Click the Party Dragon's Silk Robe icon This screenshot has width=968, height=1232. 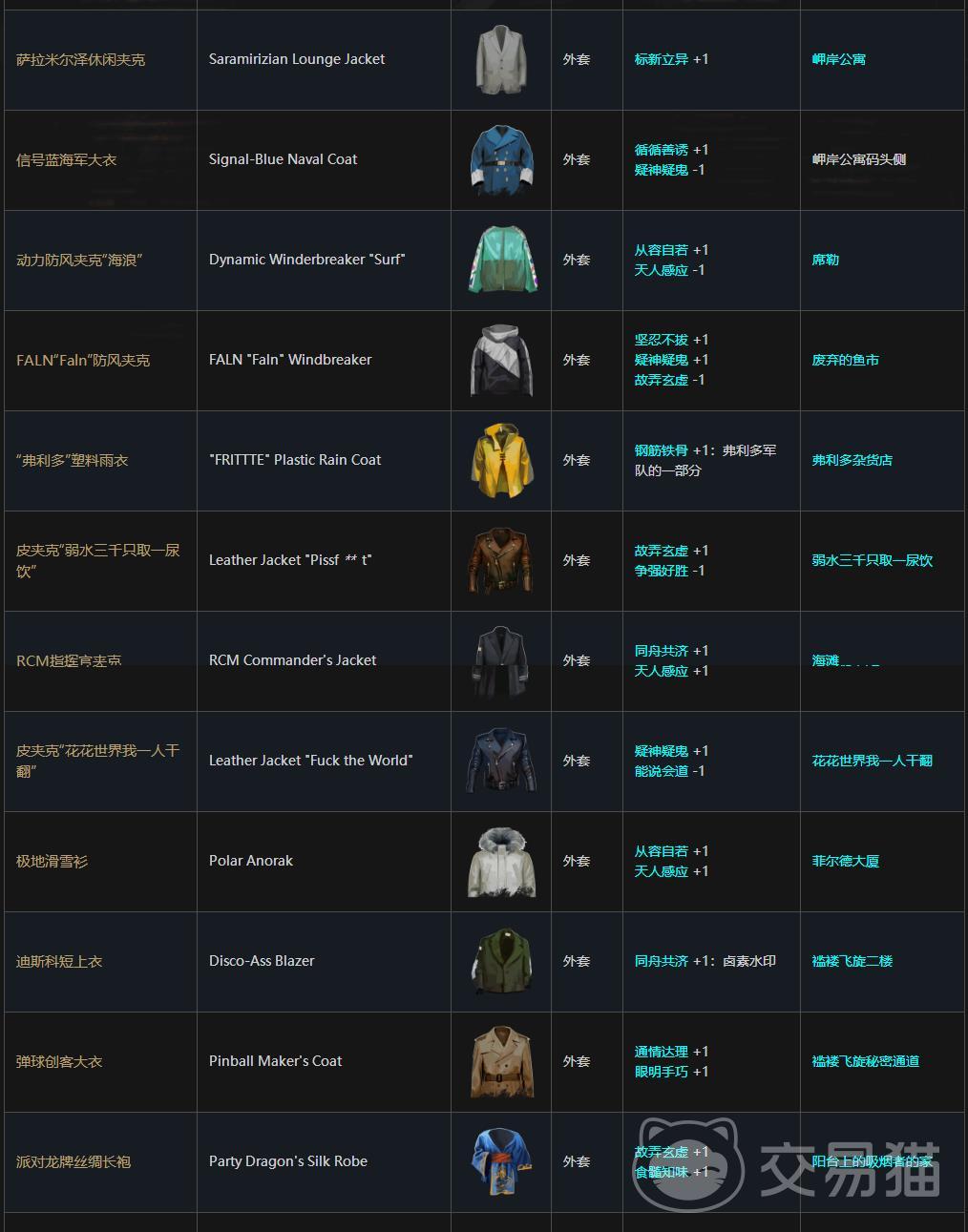tap(500, 1161)
